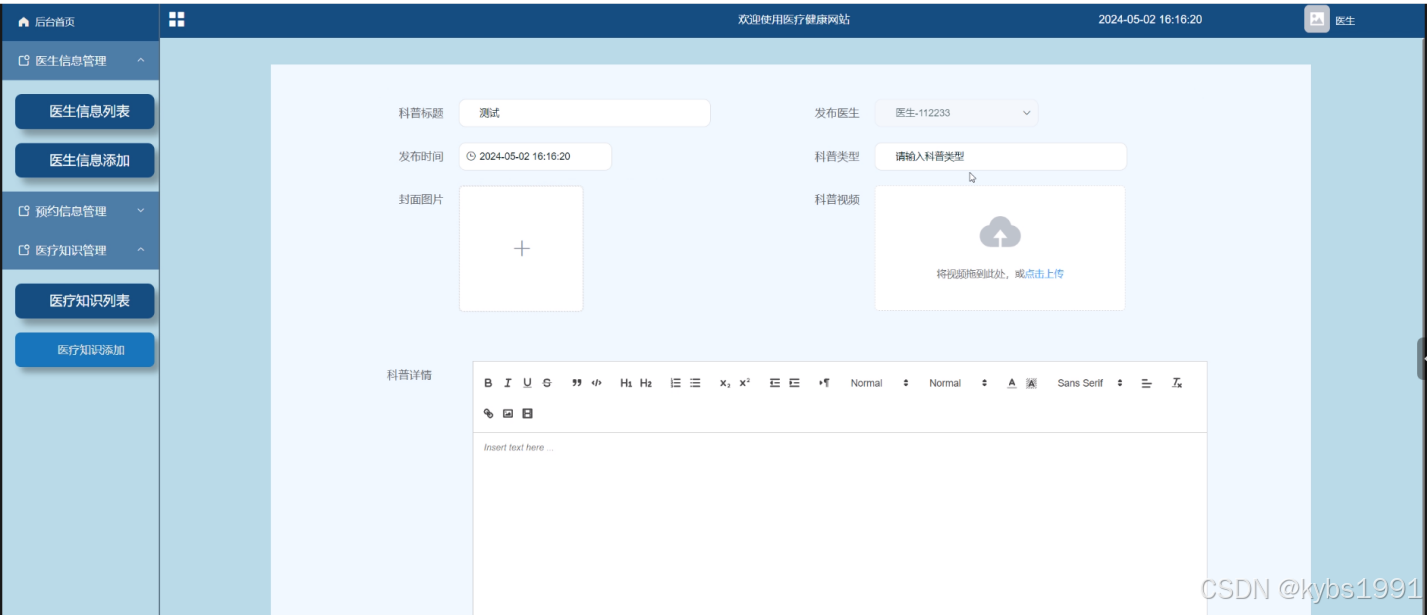
Task: Apply superscript formatting
Action: click(745, 383)
